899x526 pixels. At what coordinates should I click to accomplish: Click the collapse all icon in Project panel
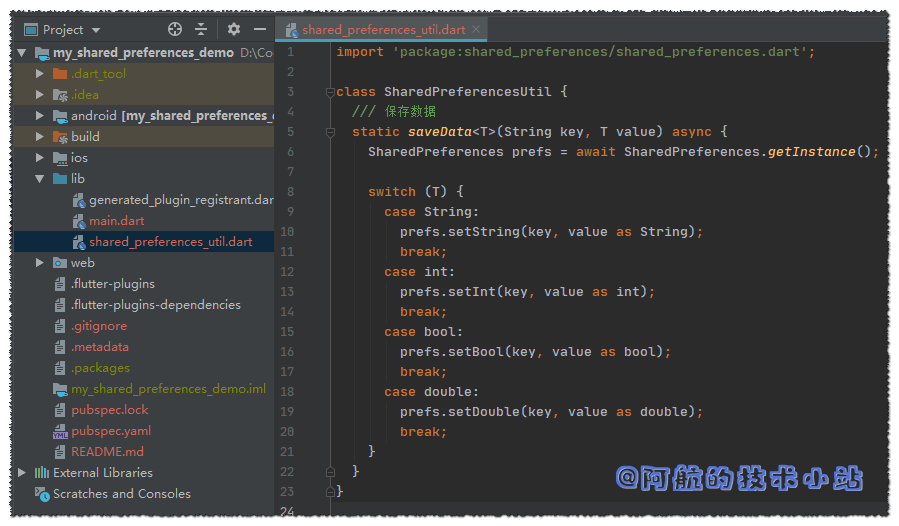pos(201,29)
